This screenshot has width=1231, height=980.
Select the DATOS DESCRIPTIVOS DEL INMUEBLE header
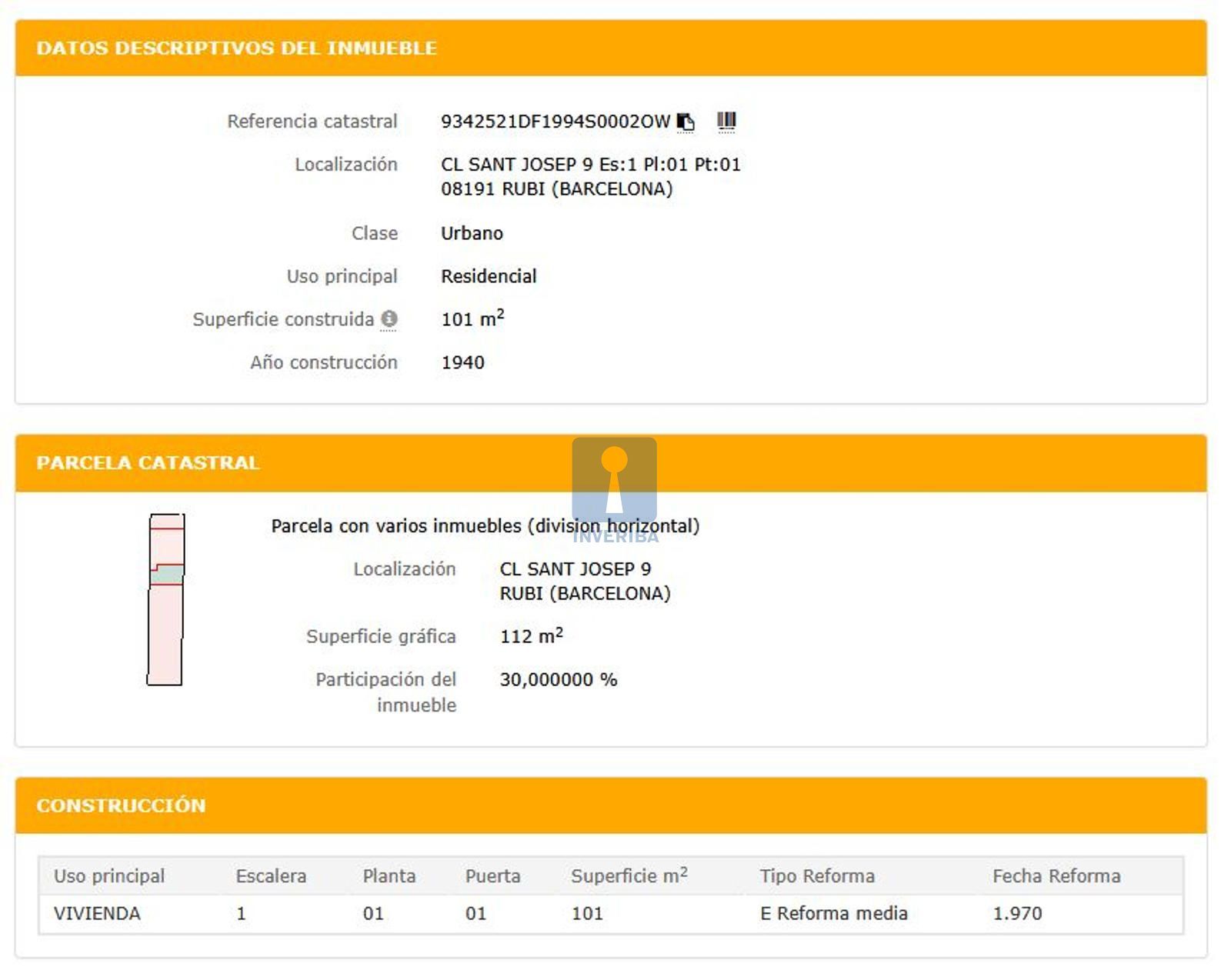click(236, 48)
